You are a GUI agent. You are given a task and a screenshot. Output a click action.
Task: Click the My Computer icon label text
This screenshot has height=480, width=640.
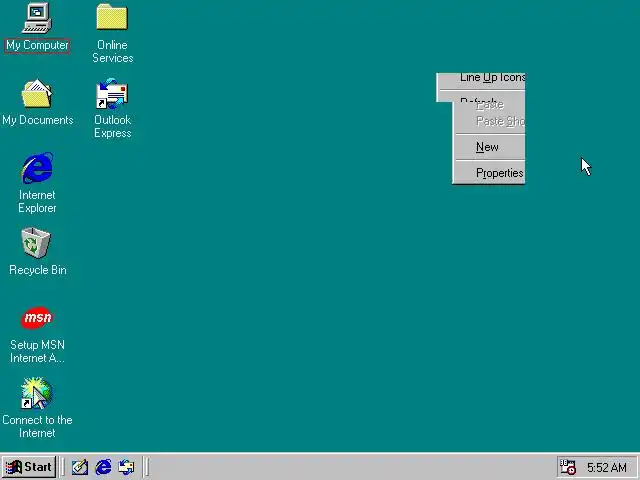tap(37, 45)
